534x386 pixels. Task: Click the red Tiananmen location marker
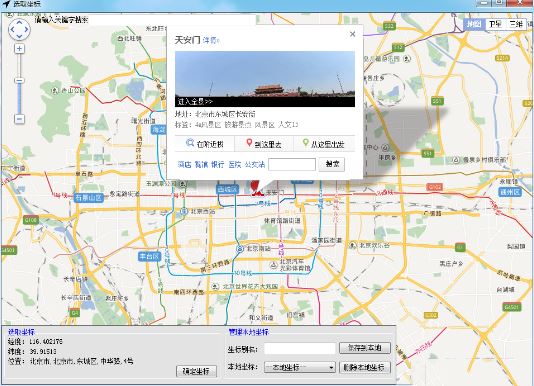point(257,188)
